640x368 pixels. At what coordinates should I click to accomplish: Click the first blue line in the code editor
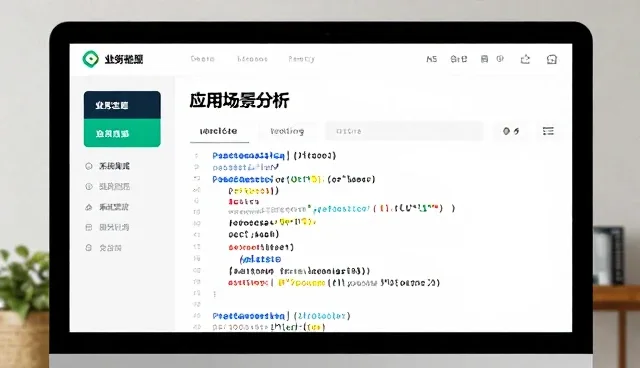coord(274,155)
